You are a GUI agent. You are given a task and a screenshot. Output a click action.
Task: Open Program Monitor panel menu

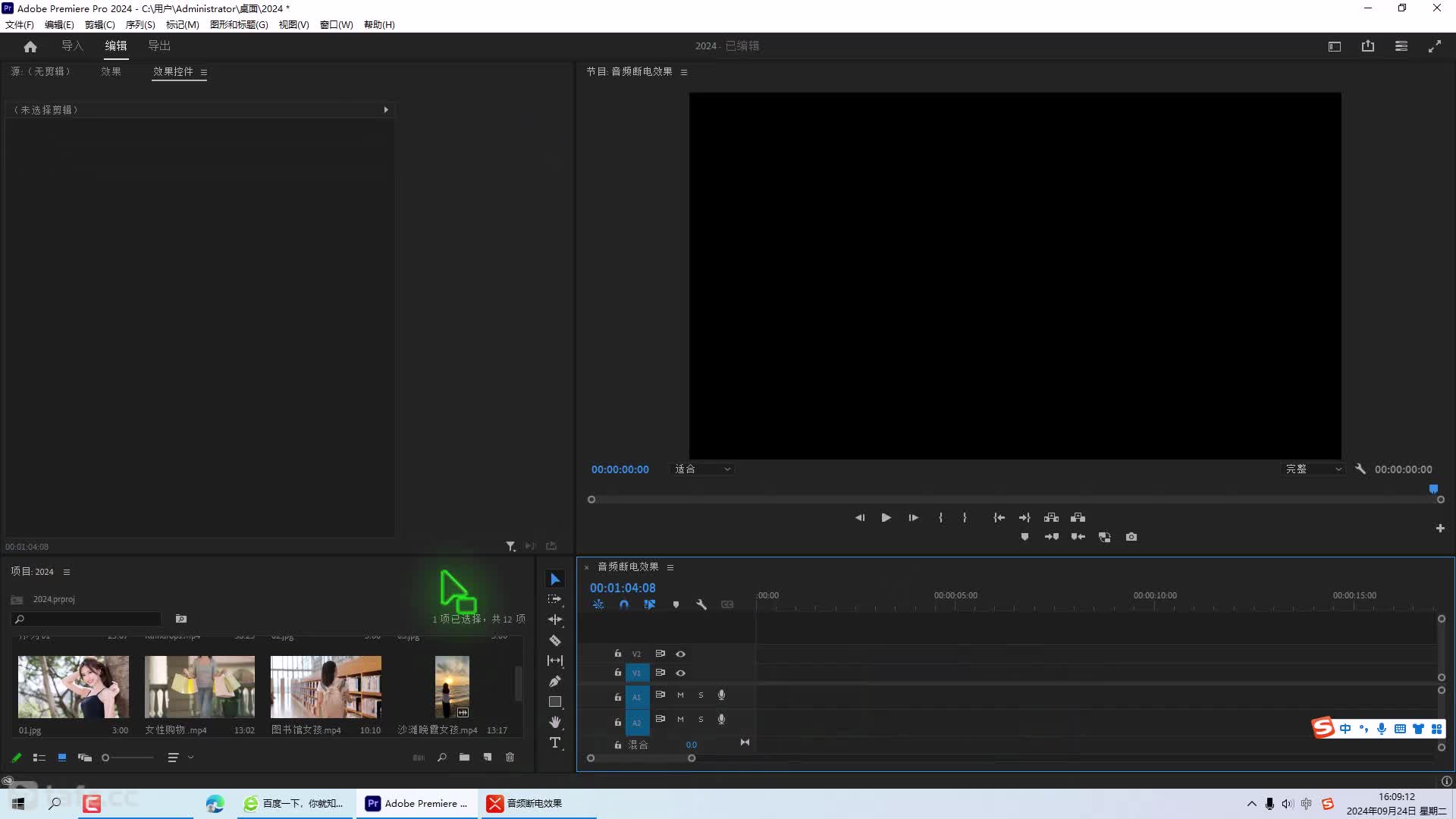(684, 72)
